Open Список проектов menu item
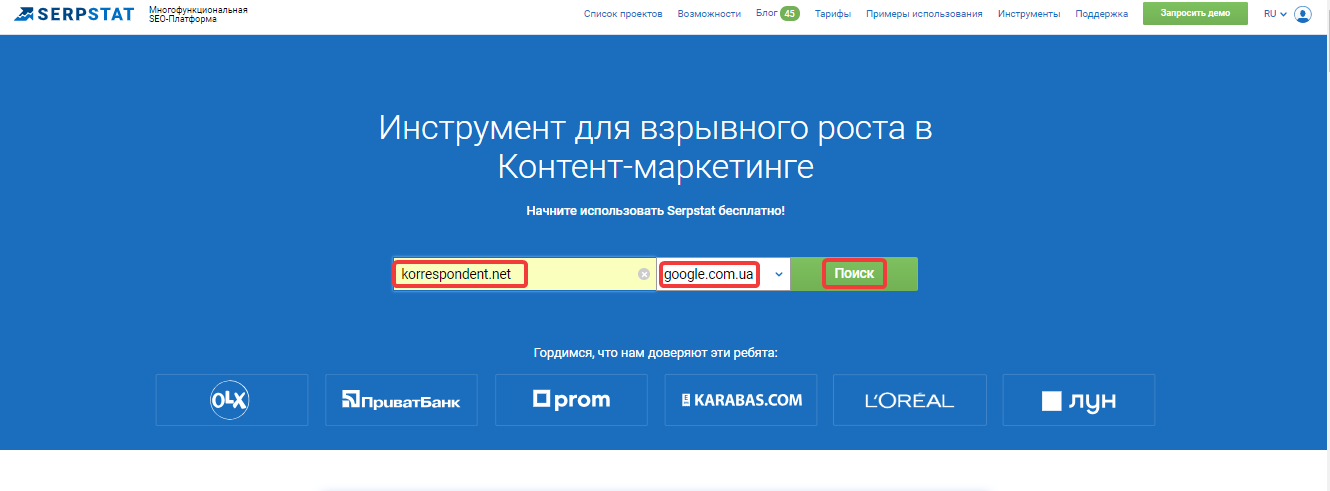Image resolution: width=1330 pixels, height=491 pixels. (624, 14)
